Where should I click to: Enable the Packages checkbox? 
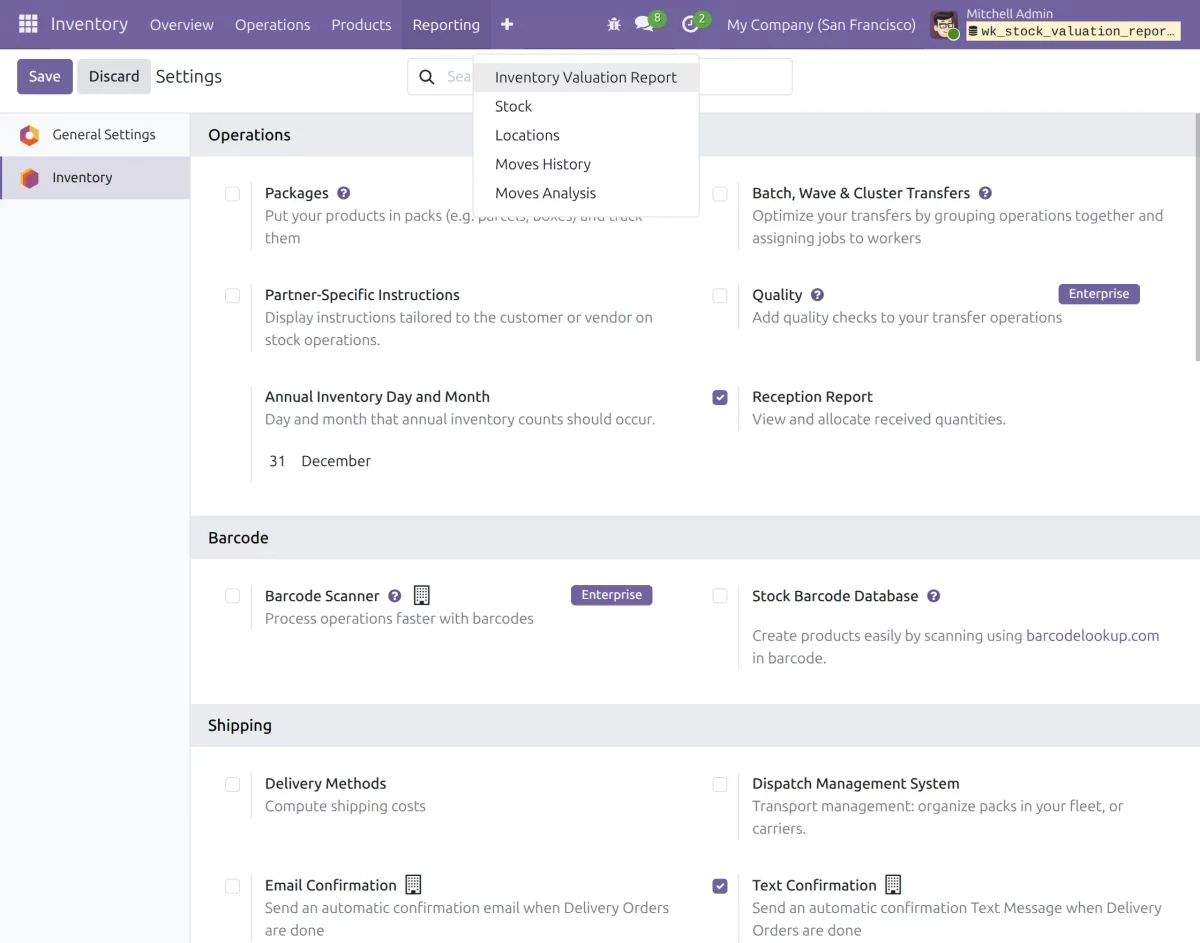(x=232, y=194)
